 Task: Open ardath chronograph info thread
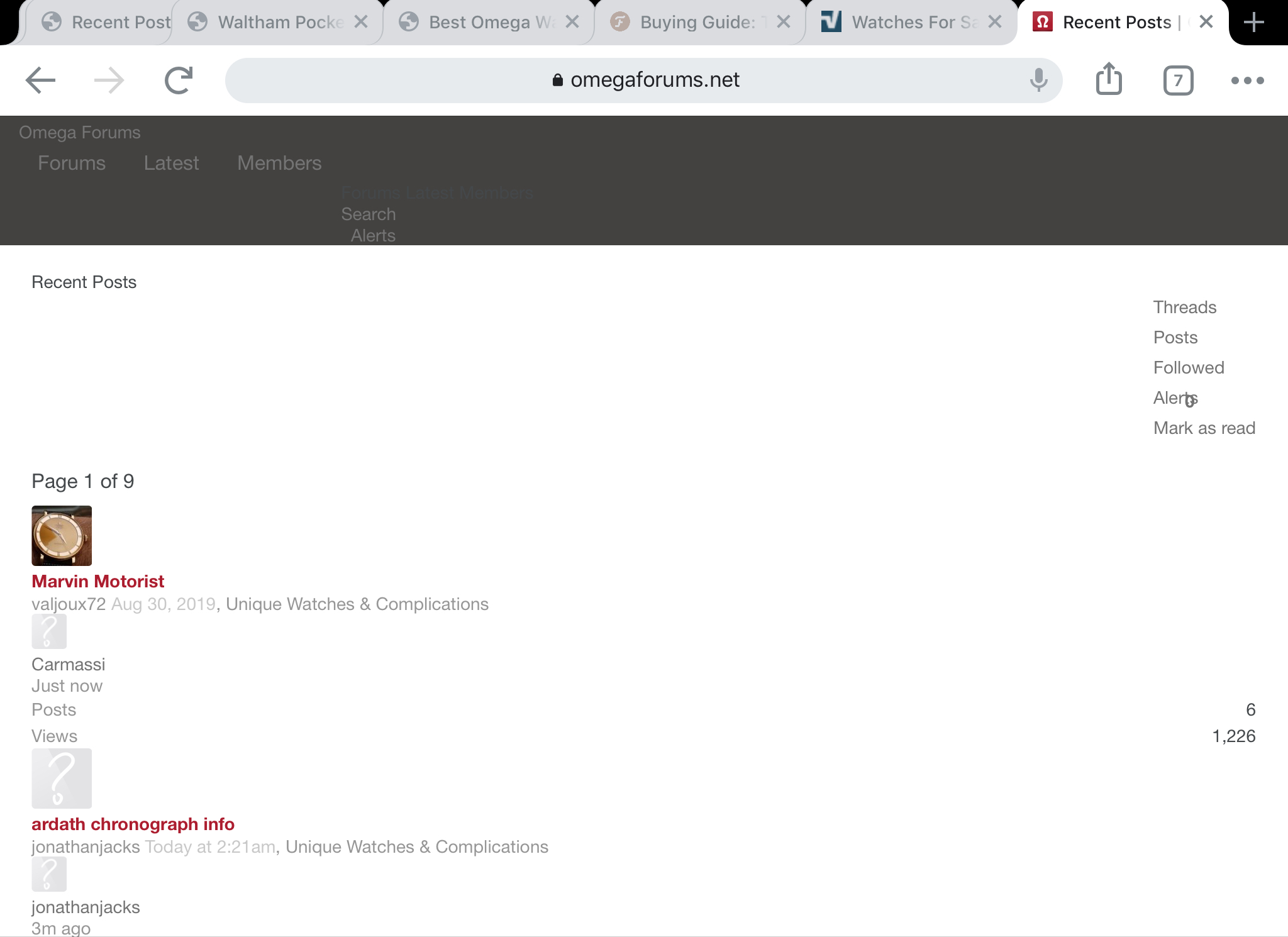133,824
